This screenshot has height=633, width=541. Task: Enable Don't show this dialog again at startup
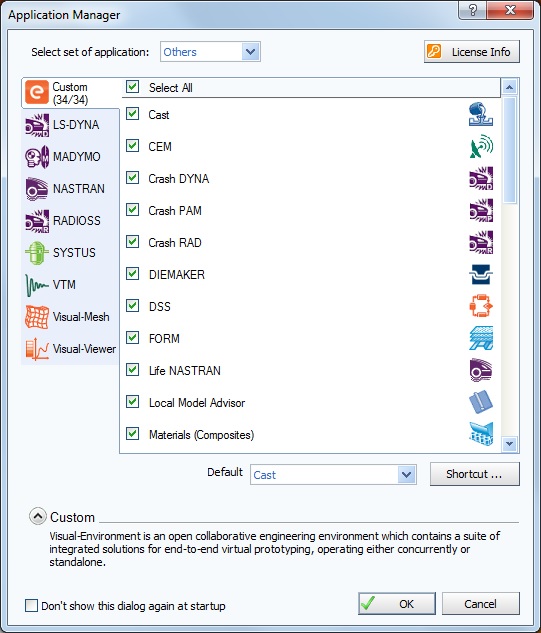31,606
